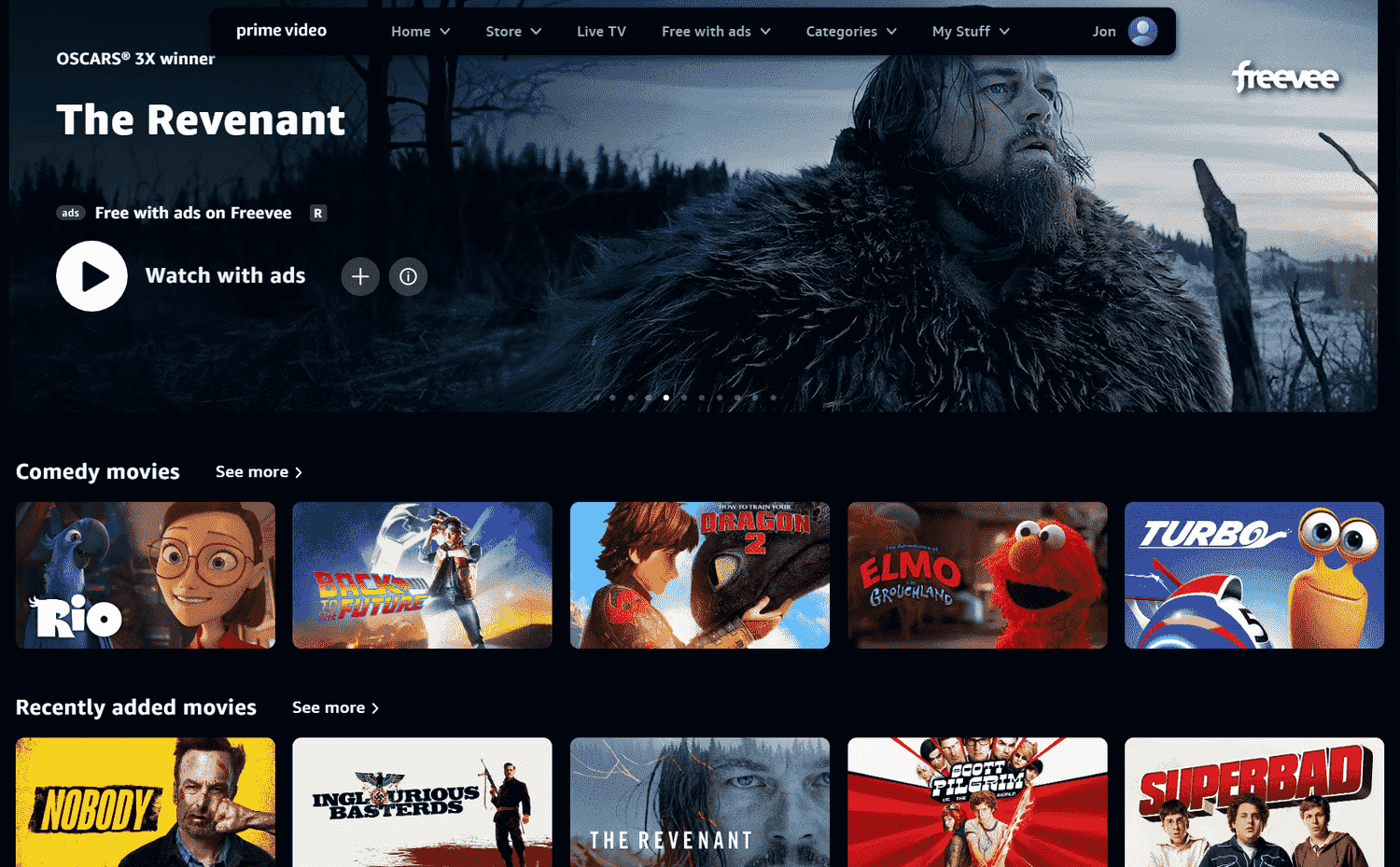Expand the My Stuff dropdown

pos(971,32)
